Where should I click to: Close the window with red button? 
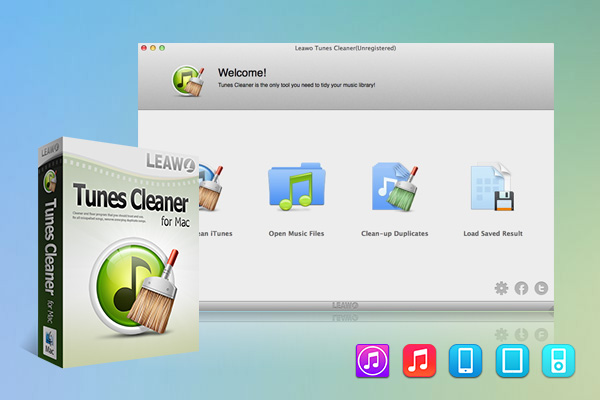(x=144, y=48)
